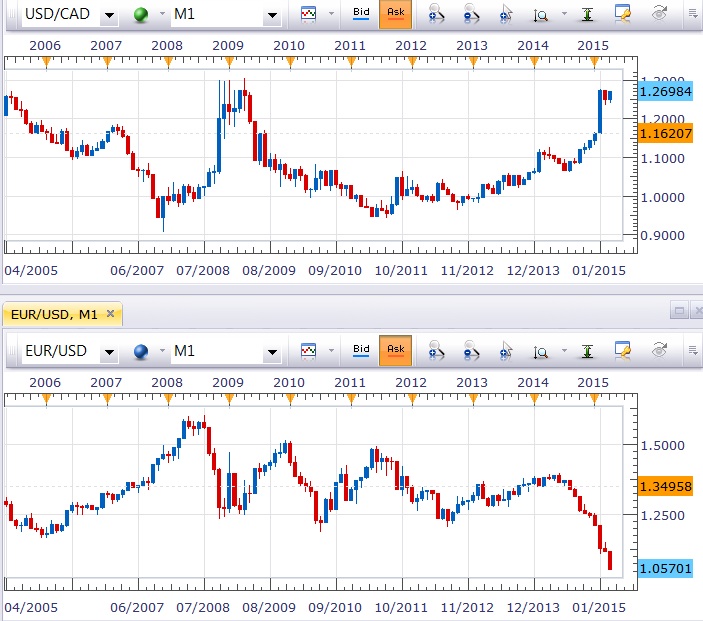
Task: Close the EUR/USD, M1 tab
Action: coord(110,315)
